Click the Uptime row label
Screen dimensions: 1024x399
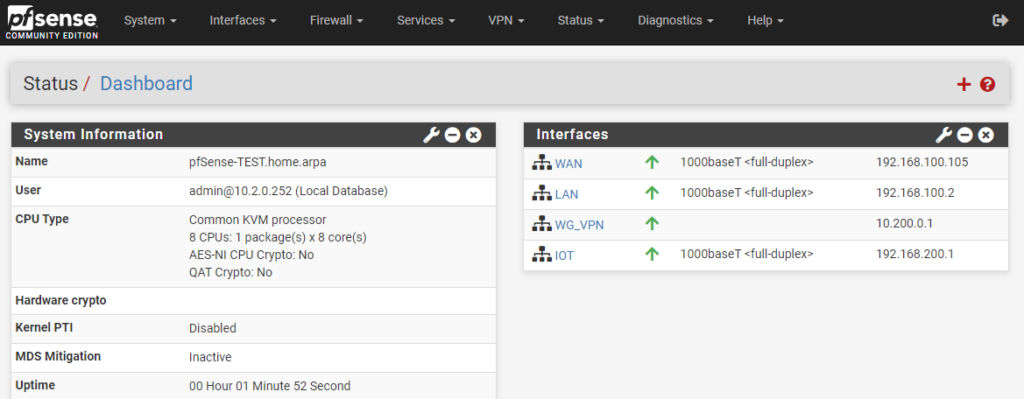pos(35,385)
